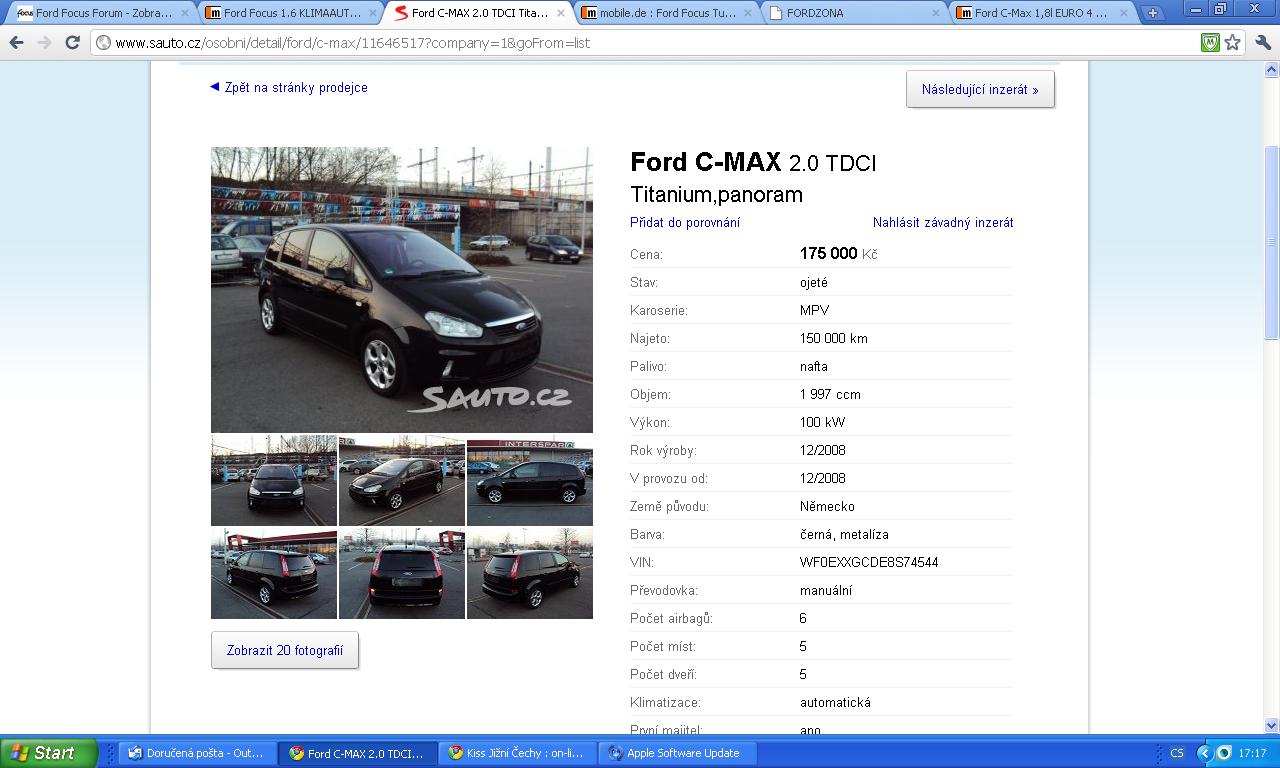Close the FORDZONA tab
The image size is (1280, 768).
(936, 13)
